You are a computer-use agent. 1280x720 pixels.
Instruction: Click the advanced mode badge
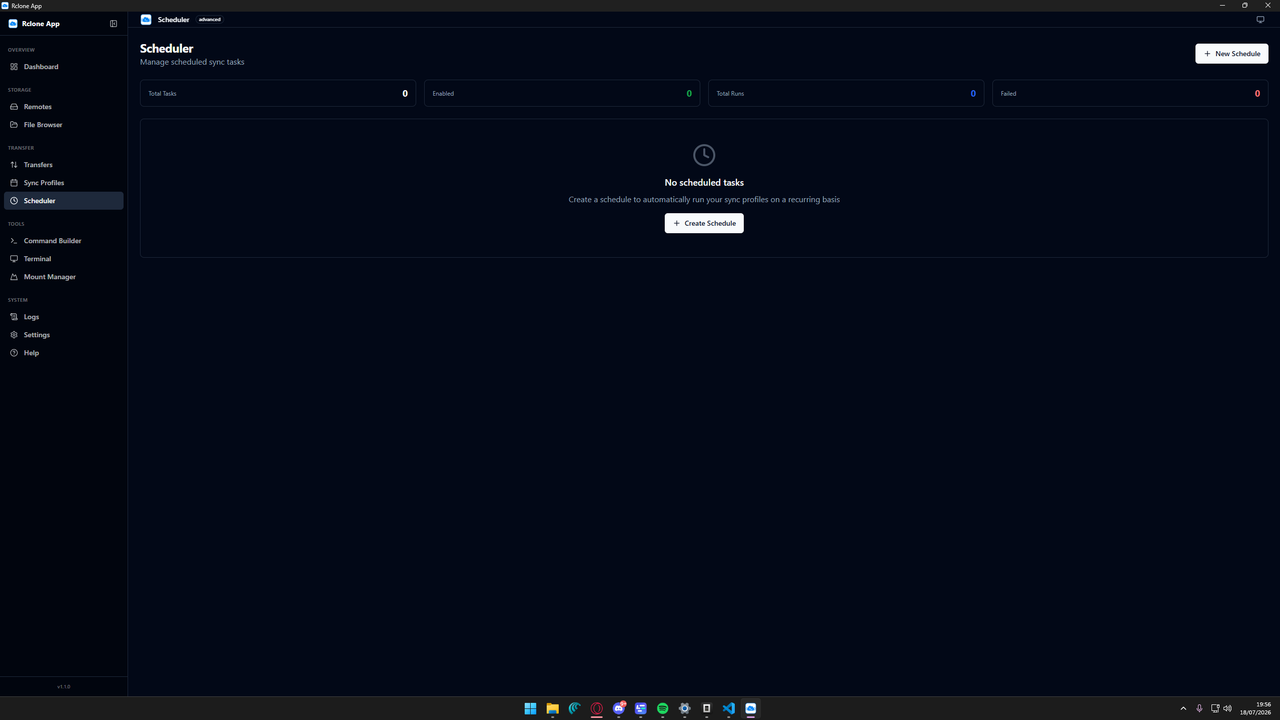pyautogui.click(x=210, y=19)
